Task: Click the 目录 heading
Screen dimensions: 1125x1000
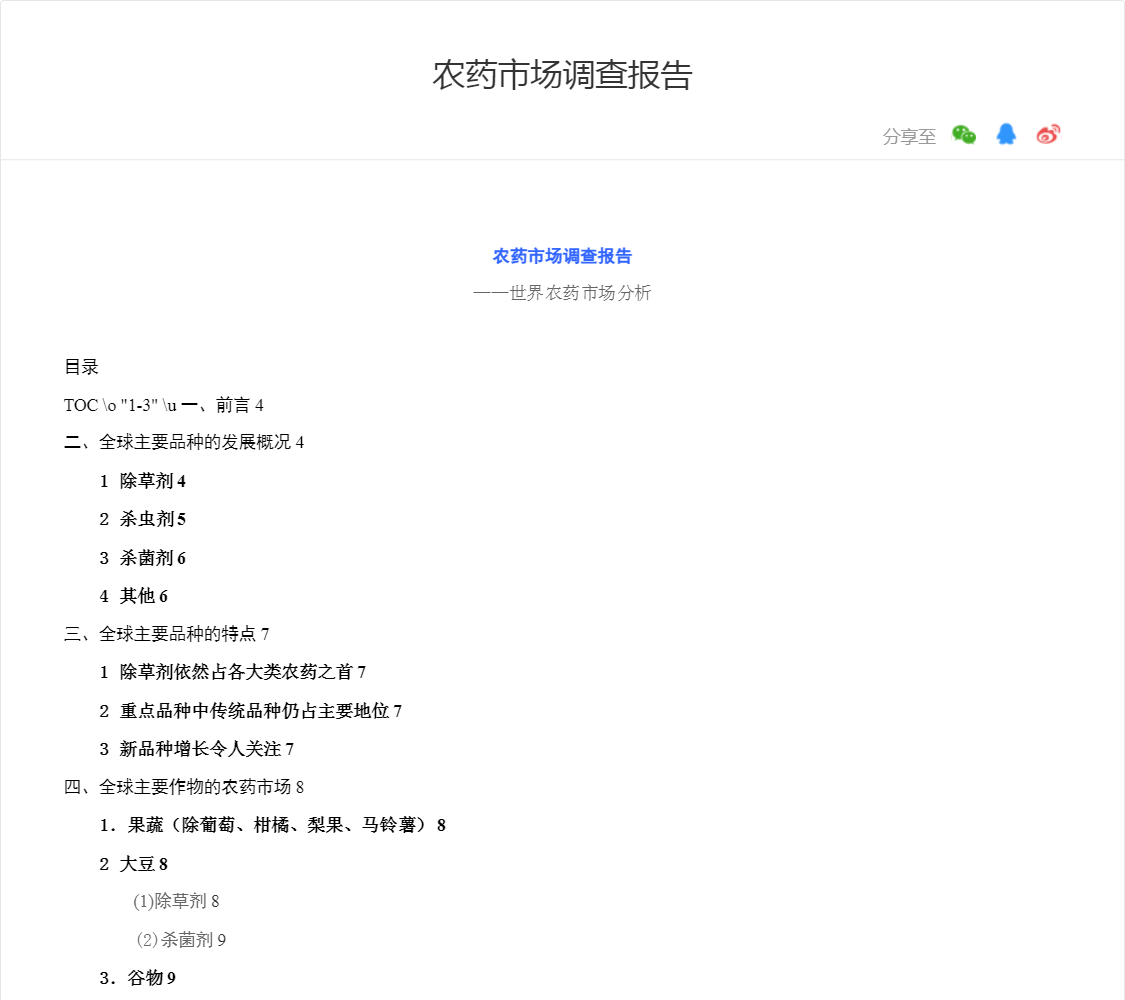Action: click(x=81, y=367)
